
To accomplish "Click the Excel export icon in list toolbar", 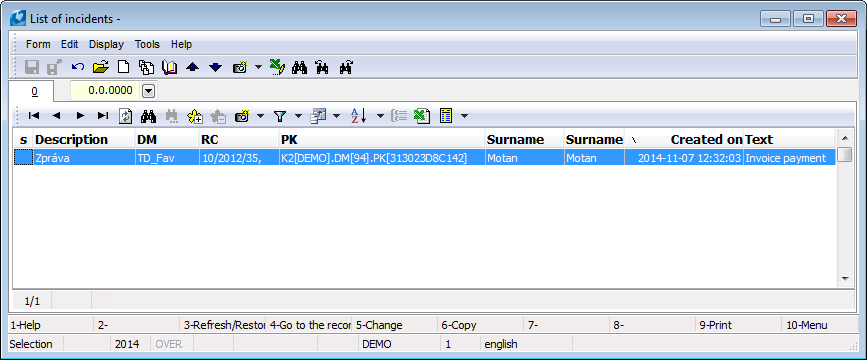I will coord(422,116).
